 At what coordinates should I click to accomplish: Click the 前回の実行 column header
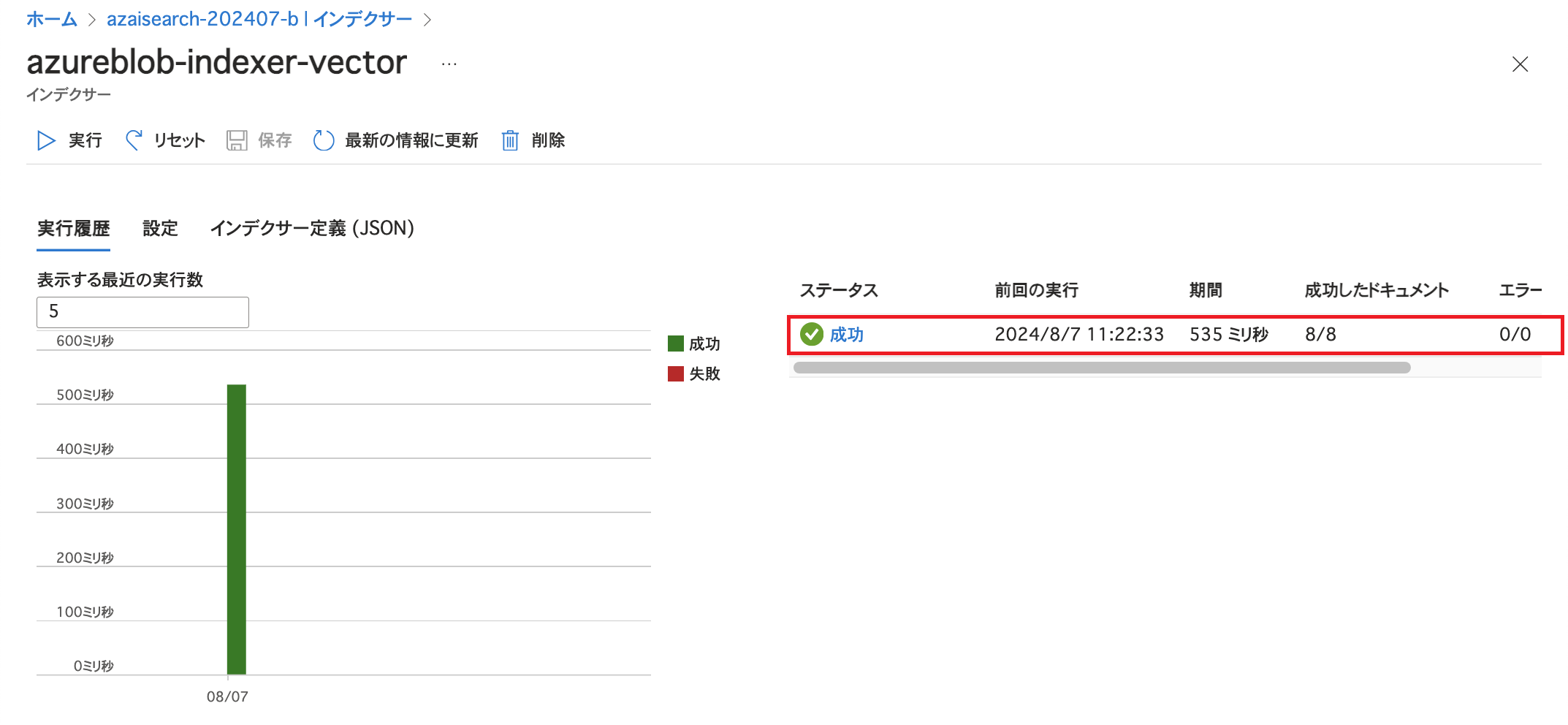pos(1036,290)
